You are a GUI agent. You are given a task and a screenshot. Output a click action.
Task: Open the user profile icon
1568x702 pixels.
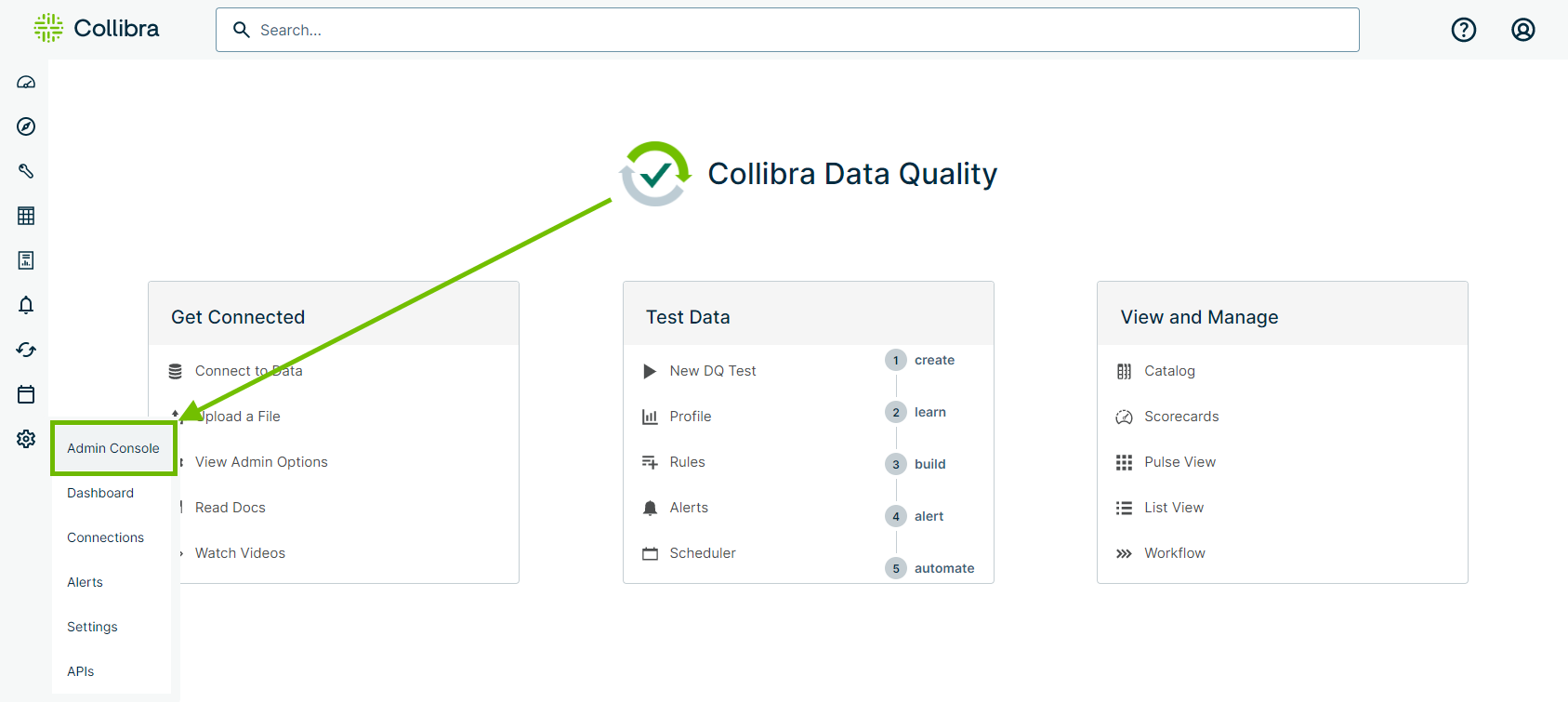click(x=1523, y=30)
